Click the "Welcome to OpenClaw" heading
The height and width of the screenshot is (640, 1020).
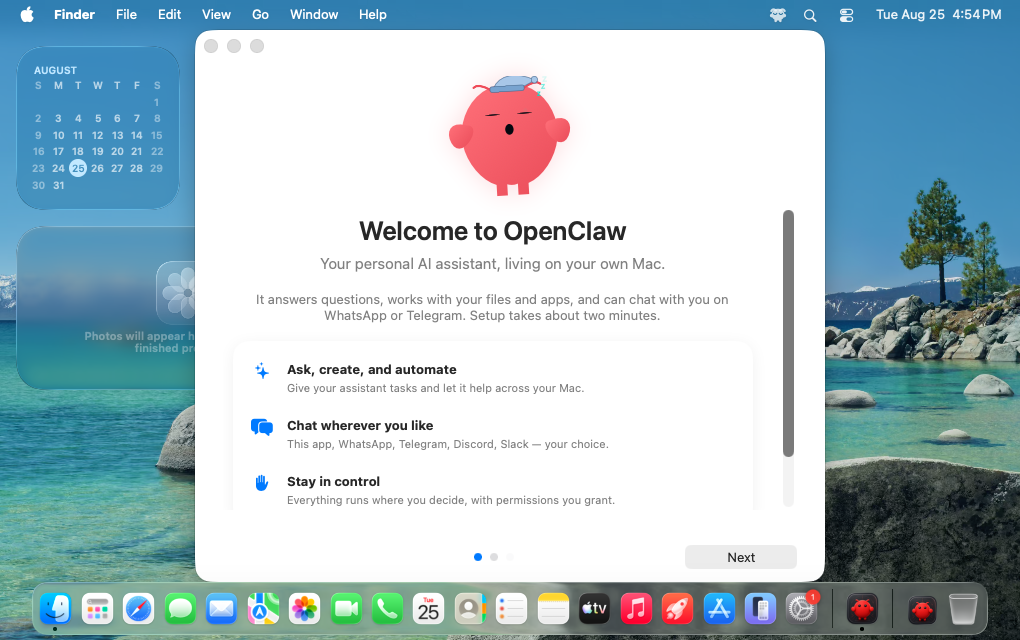[492, 231]
